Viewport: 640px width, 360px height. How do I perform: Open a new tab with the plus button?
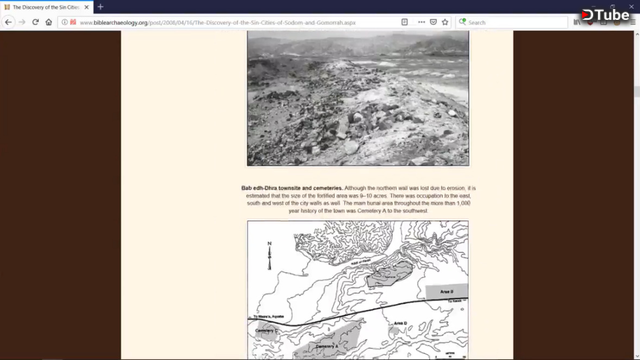click(100, 7)
